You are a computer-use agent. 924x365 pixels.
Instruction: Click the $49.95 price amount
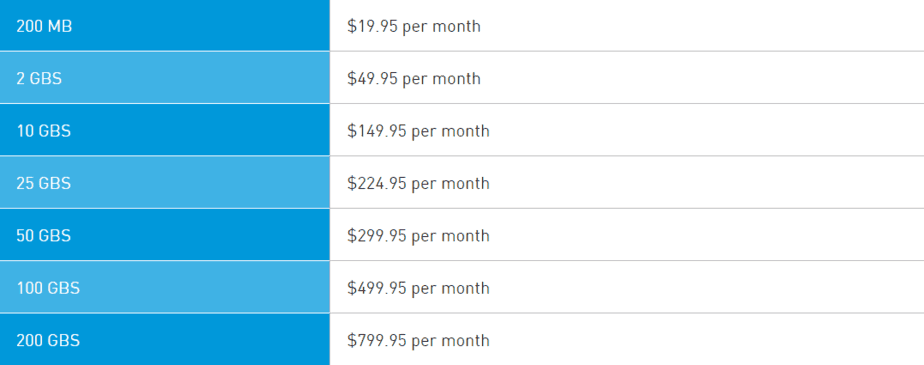[372, 78]
